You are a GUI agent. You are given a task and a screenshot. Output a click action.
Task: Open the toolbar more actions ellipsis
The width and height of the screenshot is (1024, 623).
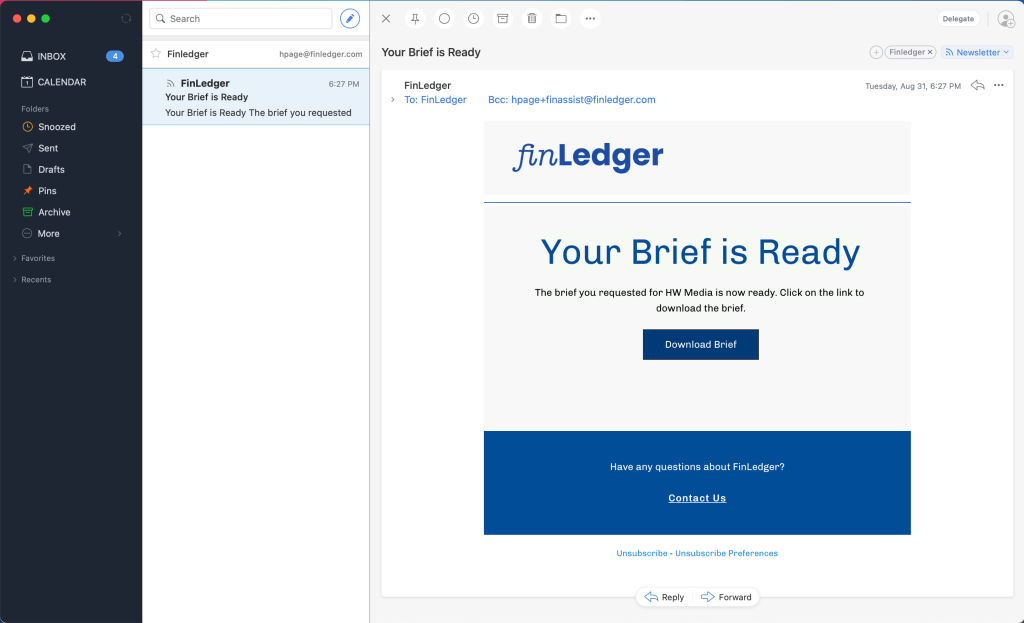tap(590, 18)
